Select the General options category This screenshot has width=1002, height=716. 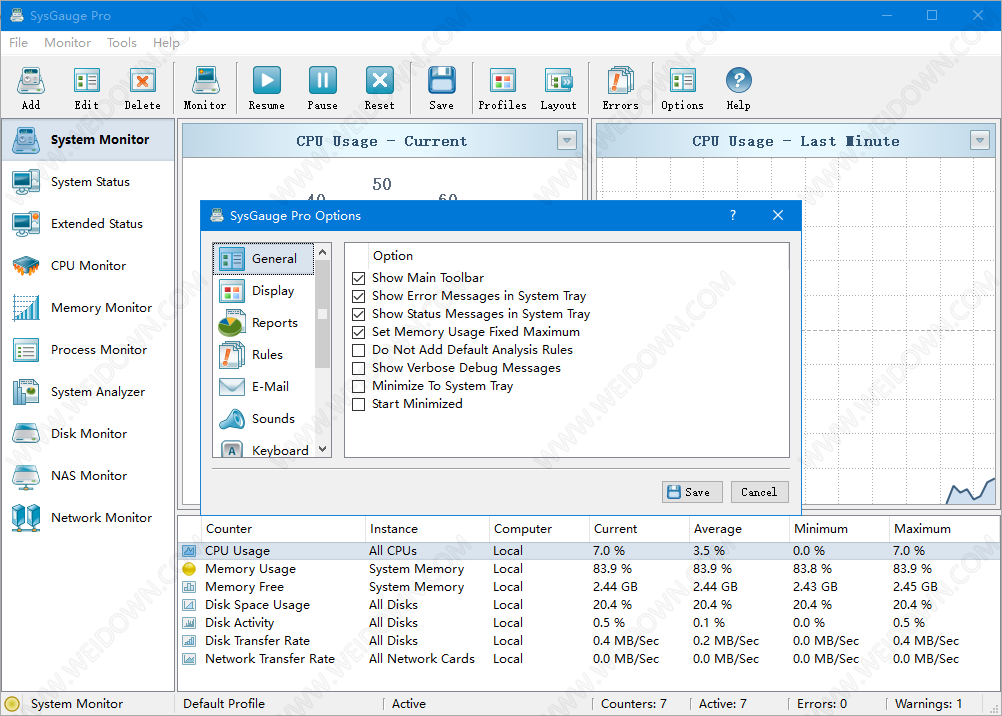tap(264, 259)
